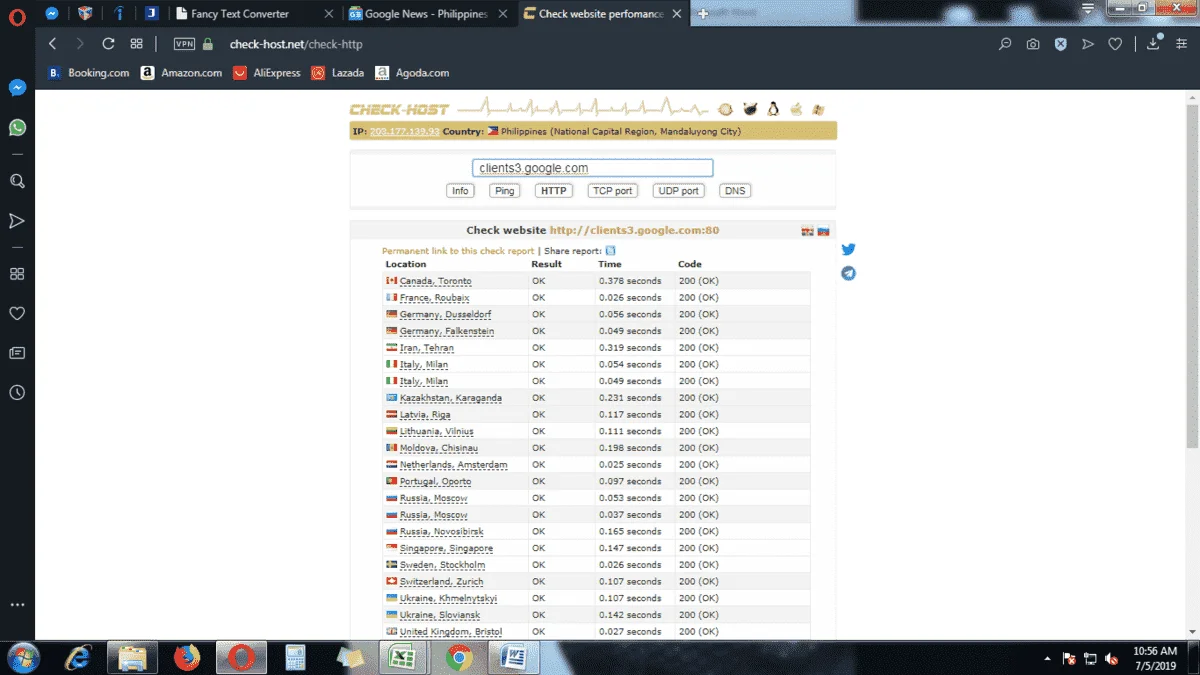Image resolution: width=1200 pixels, height=675 pixels.
Task: Open a new tab with plus button
Action: (703, 14)
